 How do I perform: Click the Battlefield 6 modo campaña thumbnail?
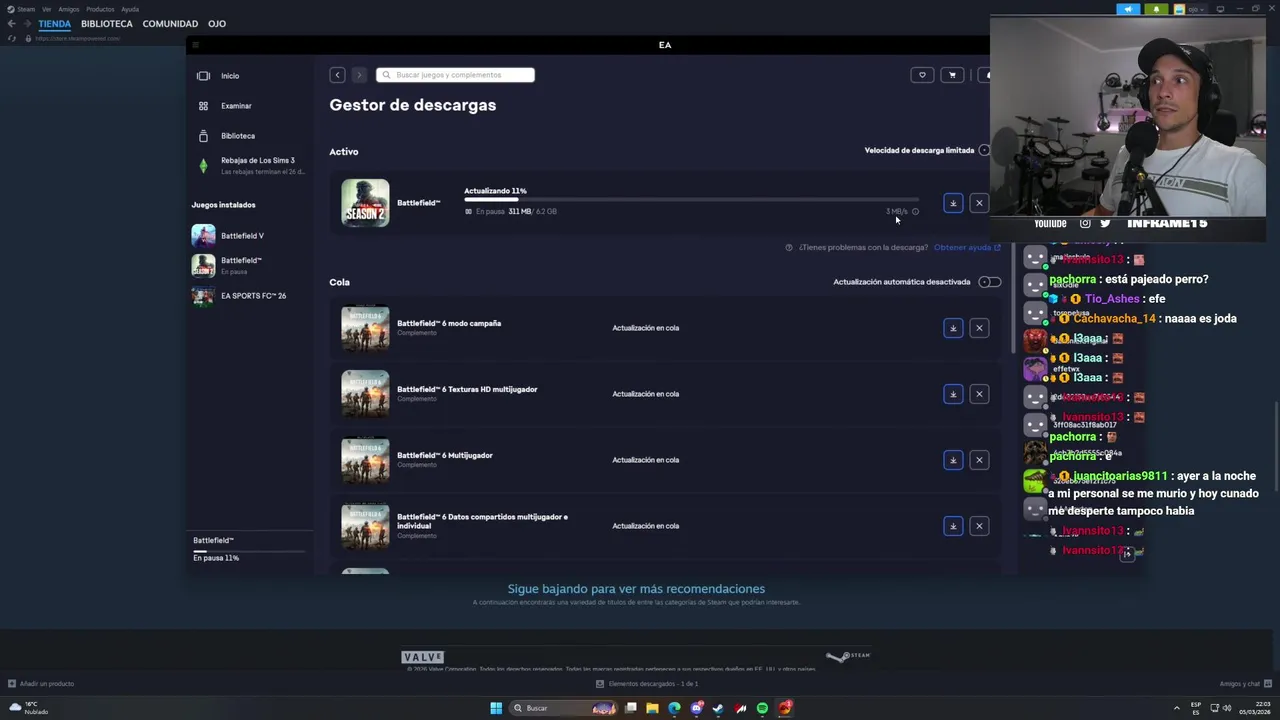point(365,328)
